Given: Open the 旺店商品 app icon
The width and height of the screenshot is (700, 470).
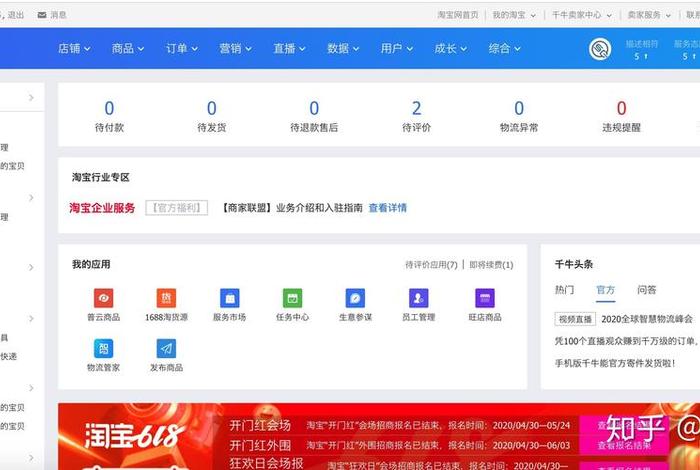Looking at the screenshot, I should click(485, 298).
